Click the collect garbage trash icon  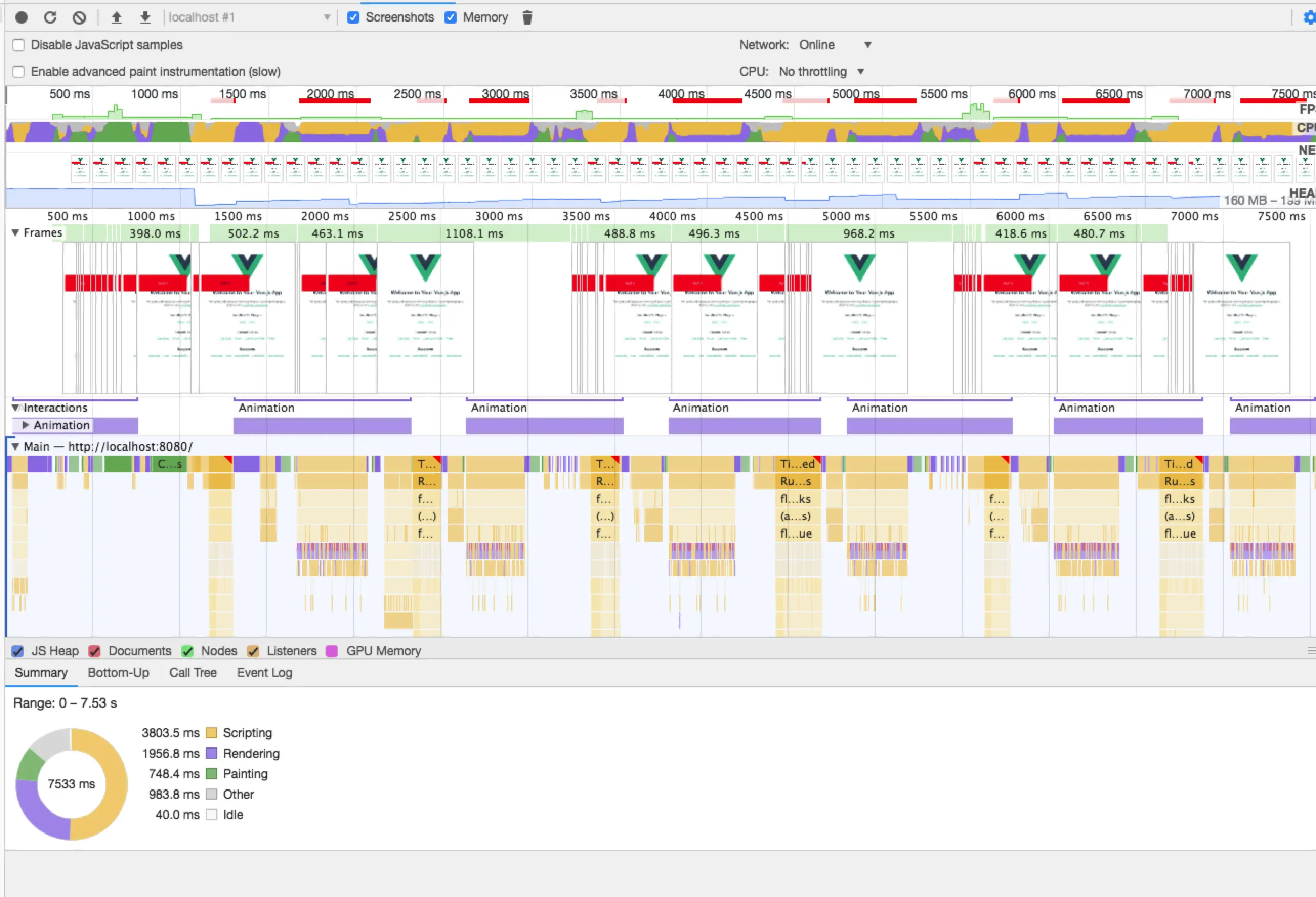(527, 17)
